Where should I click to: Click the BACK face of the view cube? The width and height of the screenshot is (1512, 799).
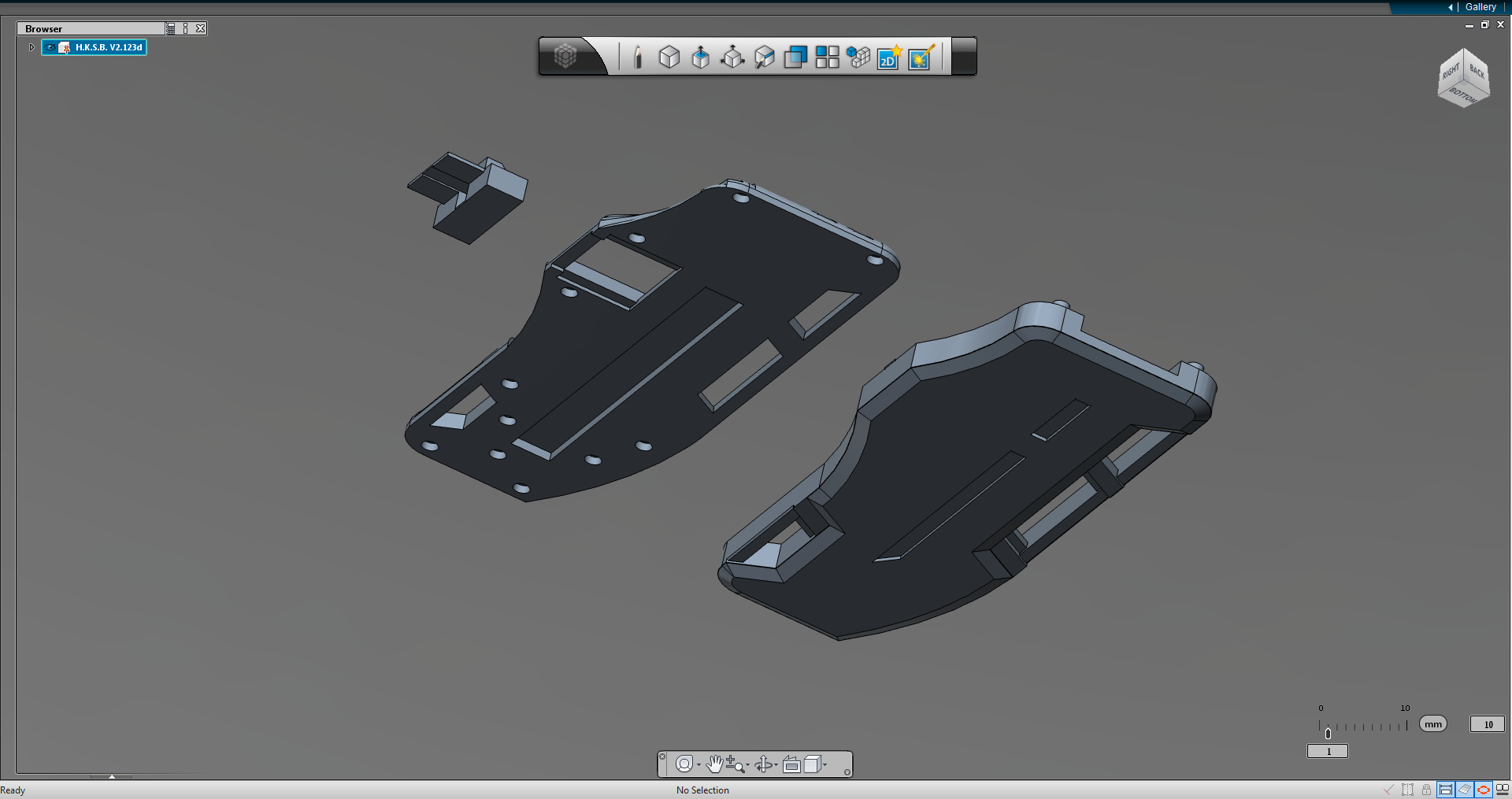pyautogui.click(x=1477, y=72)
